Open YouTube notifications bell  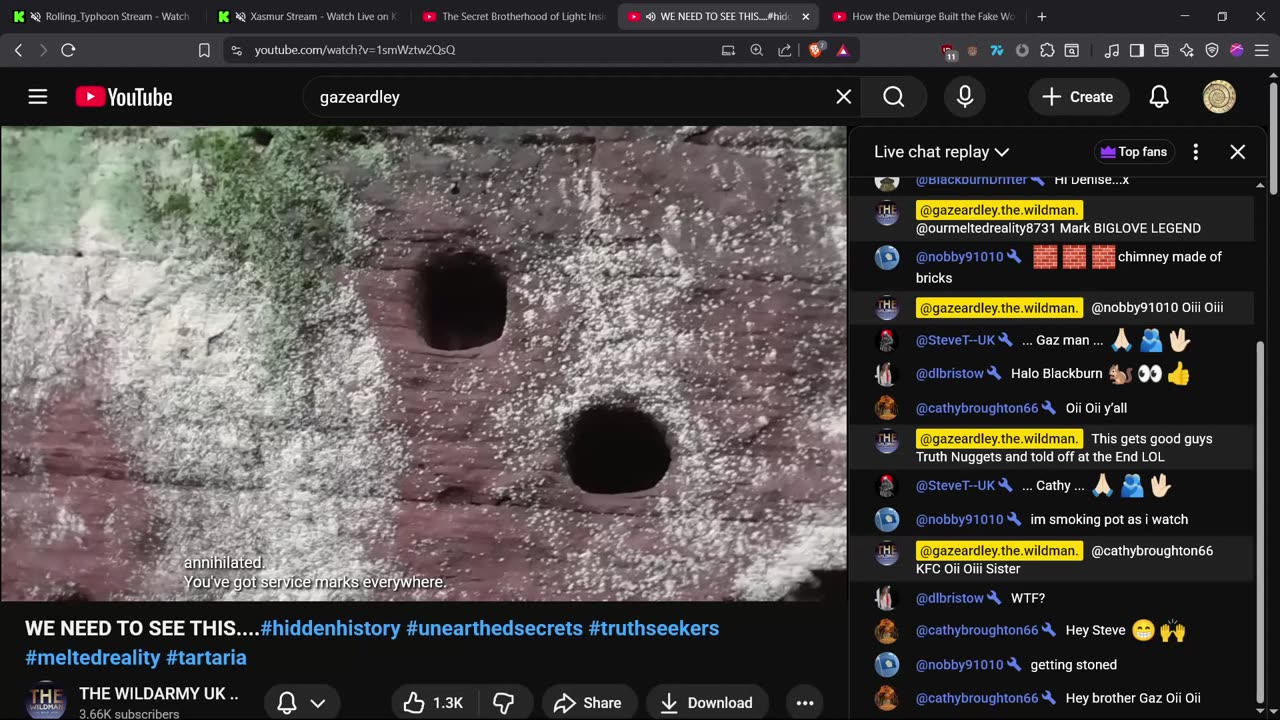pos(1159,97)
